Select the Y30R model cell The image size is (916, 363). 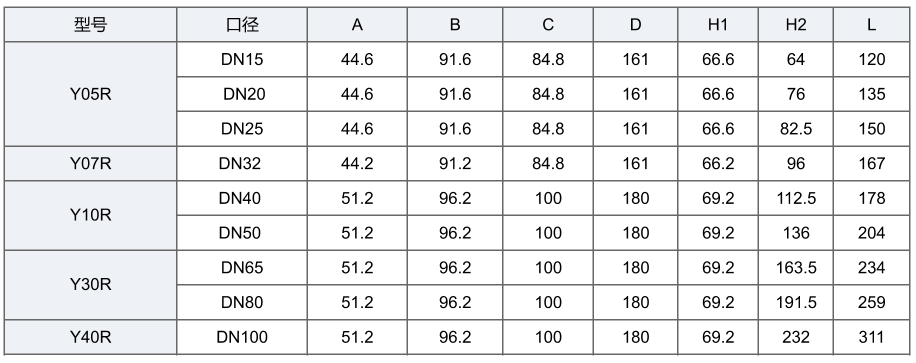point(91,285)
